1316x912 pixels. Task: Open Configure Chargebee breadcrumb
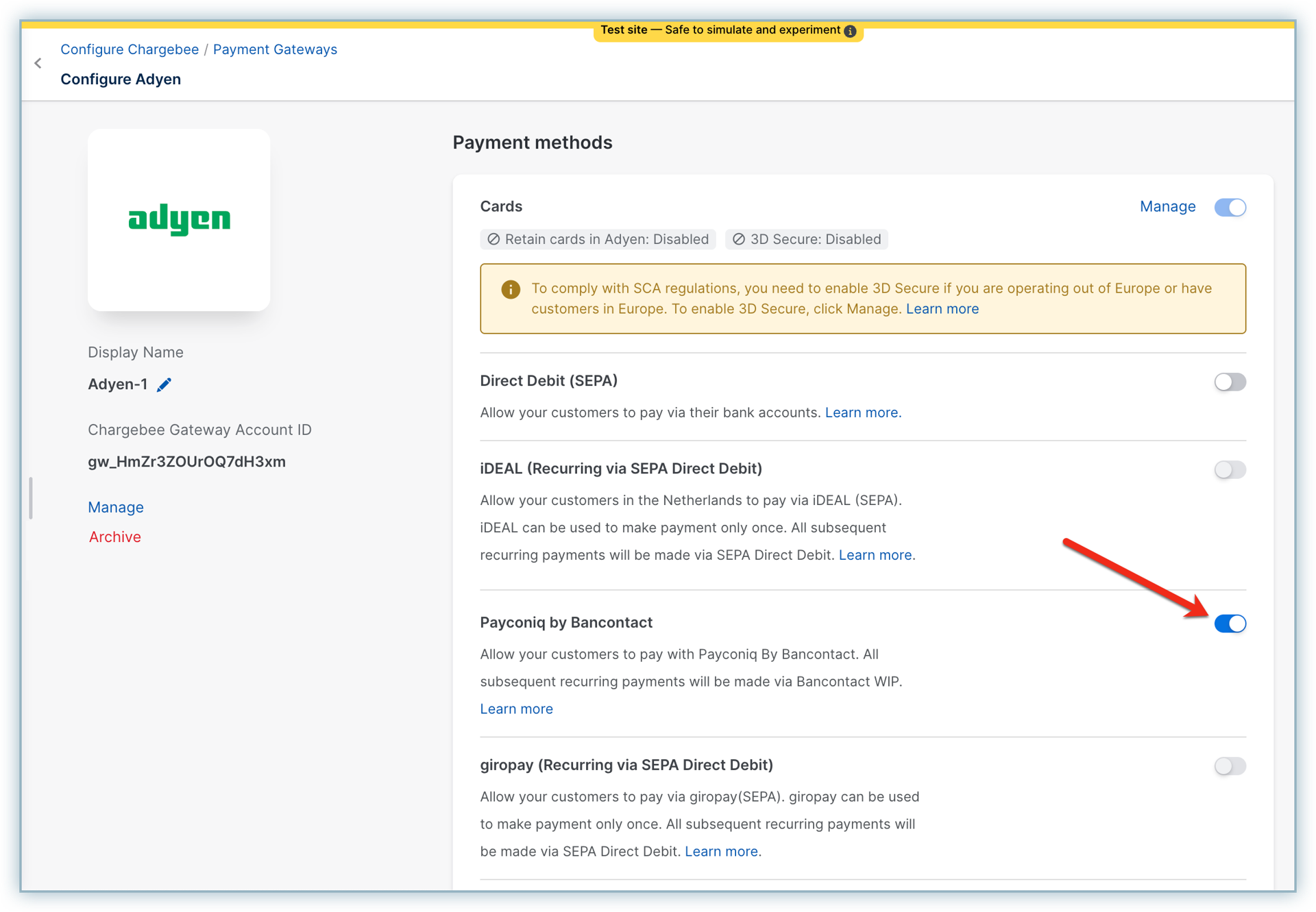click(130, 49)
